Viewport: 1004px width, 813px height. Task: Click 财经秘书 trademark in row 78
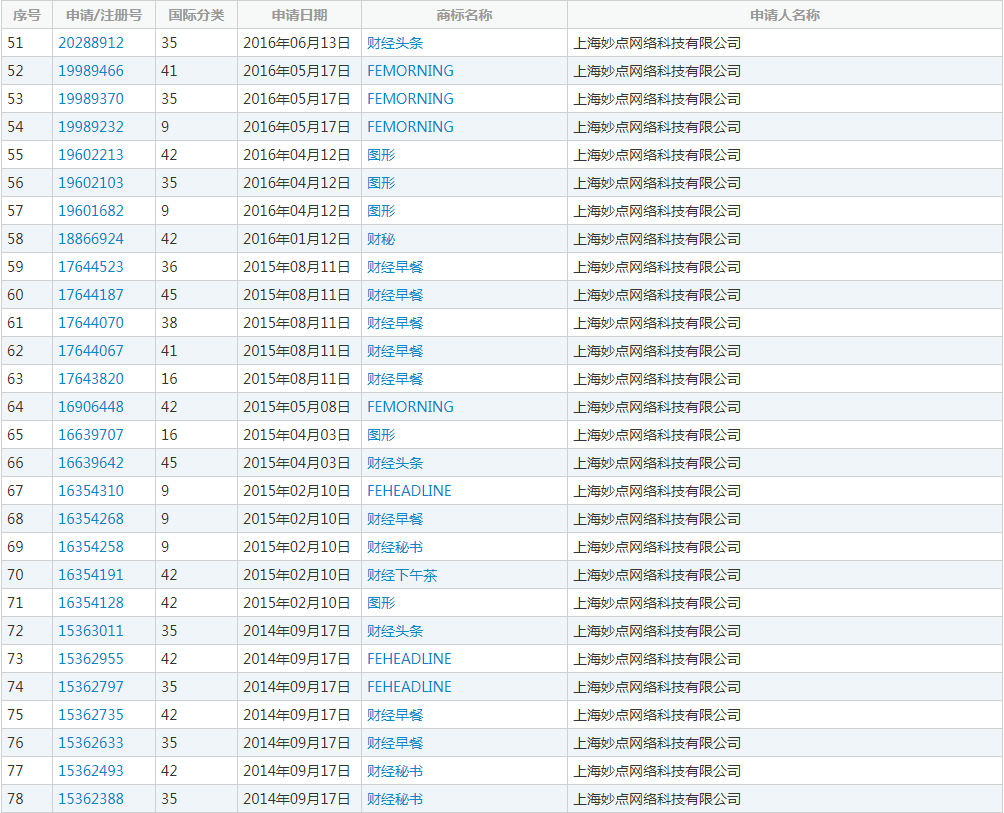point(395,799)
